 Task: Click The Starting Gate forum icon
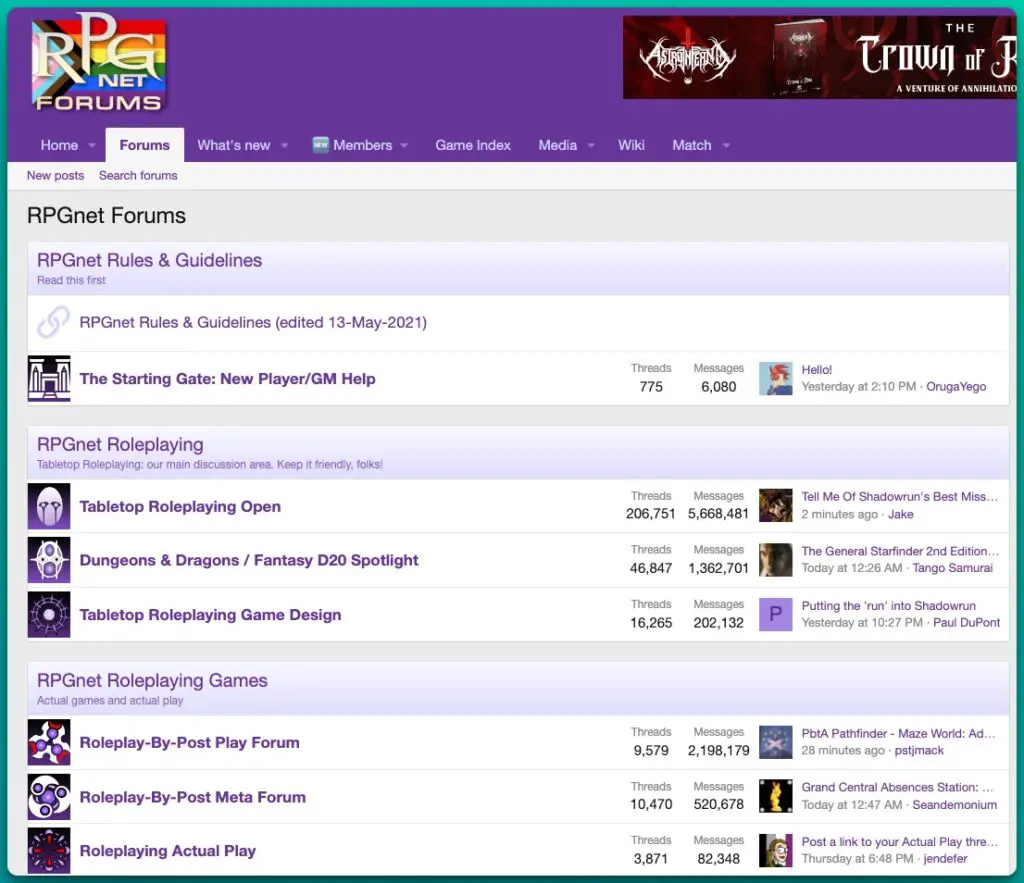pos(49,379)
